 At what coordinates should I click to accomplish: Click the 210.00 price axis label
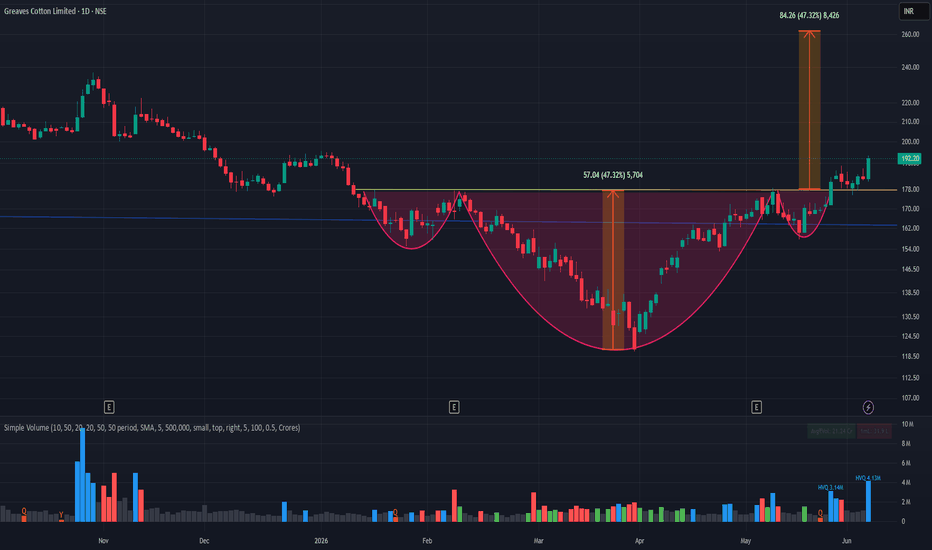(x=910, y=122)
